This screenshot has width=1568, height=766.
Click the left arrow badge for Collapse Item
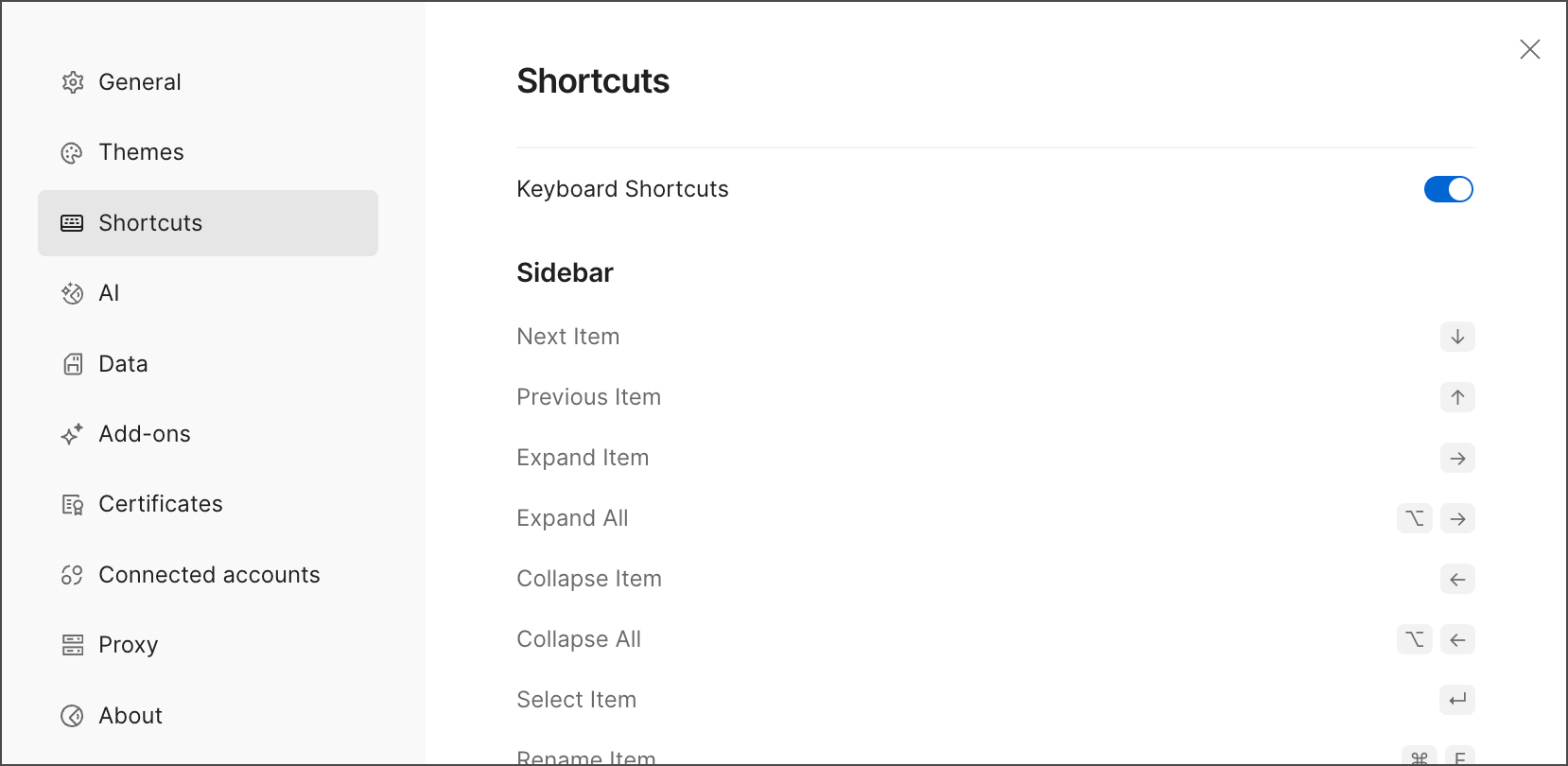(x=1457, y=579)
